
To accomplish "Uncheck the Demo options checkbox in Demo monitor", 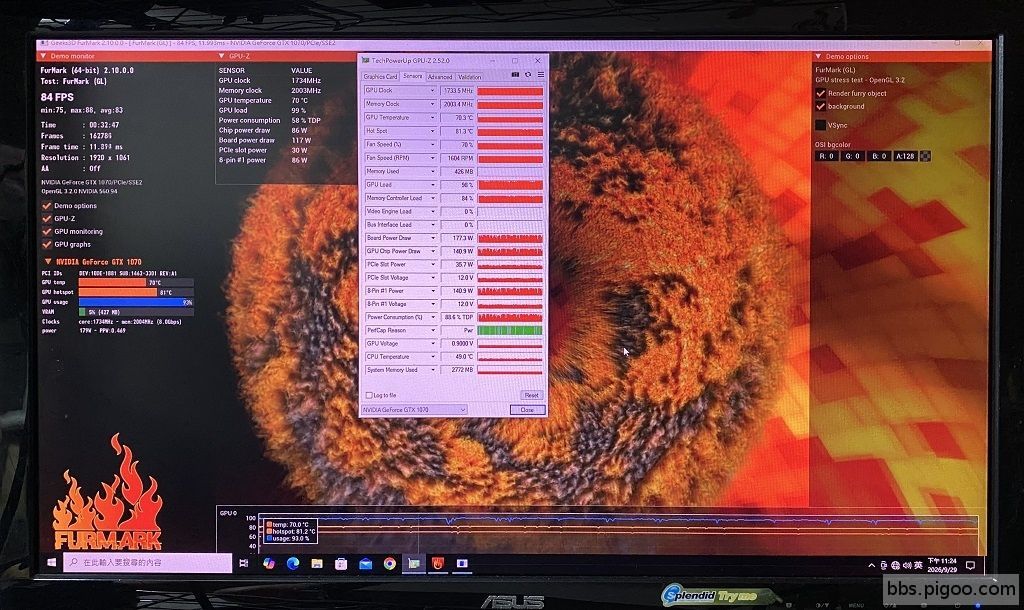I will coord(47,206).
